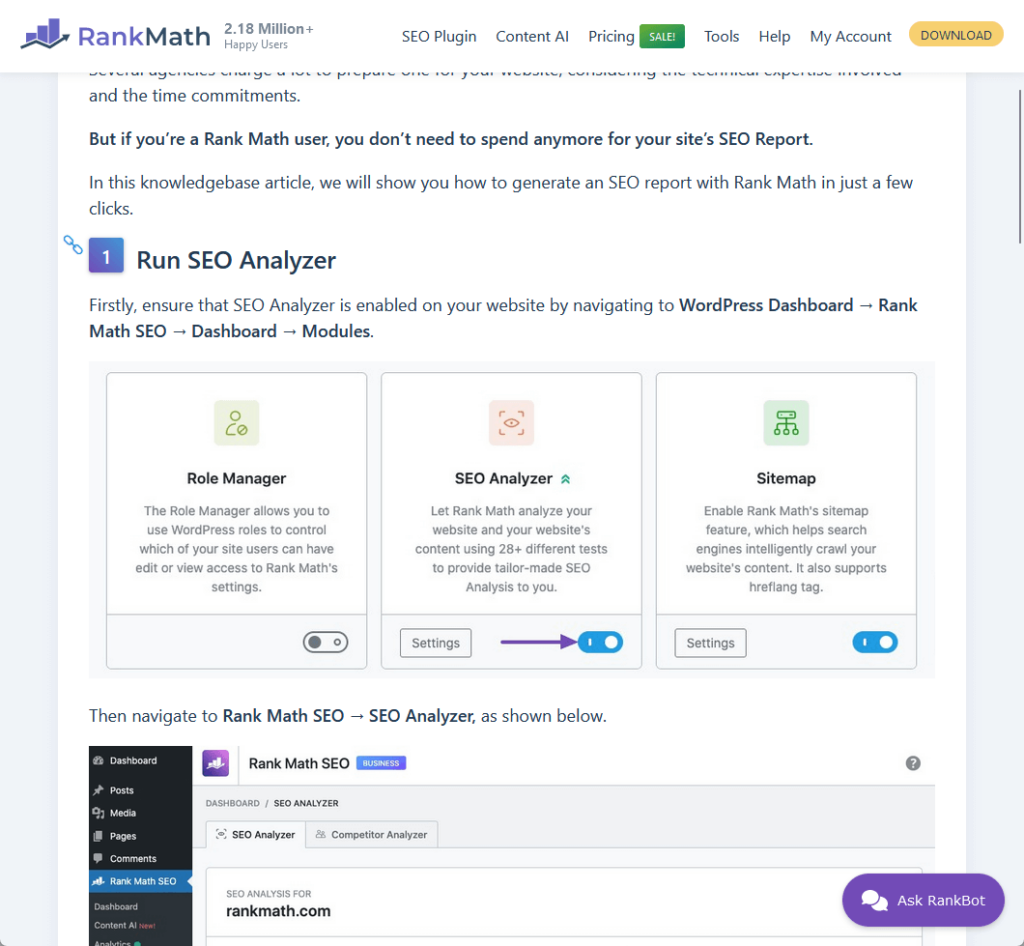This screenshot has width=1024, height=946.
Task: Open the Tools menu
Action: click(721, 36)
